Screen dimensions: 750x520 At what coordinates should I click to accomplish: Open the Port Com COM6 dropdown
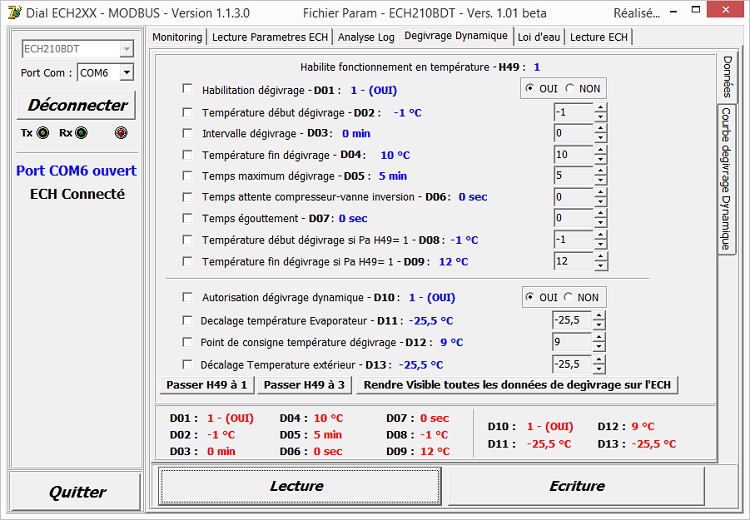click(126, 73)
